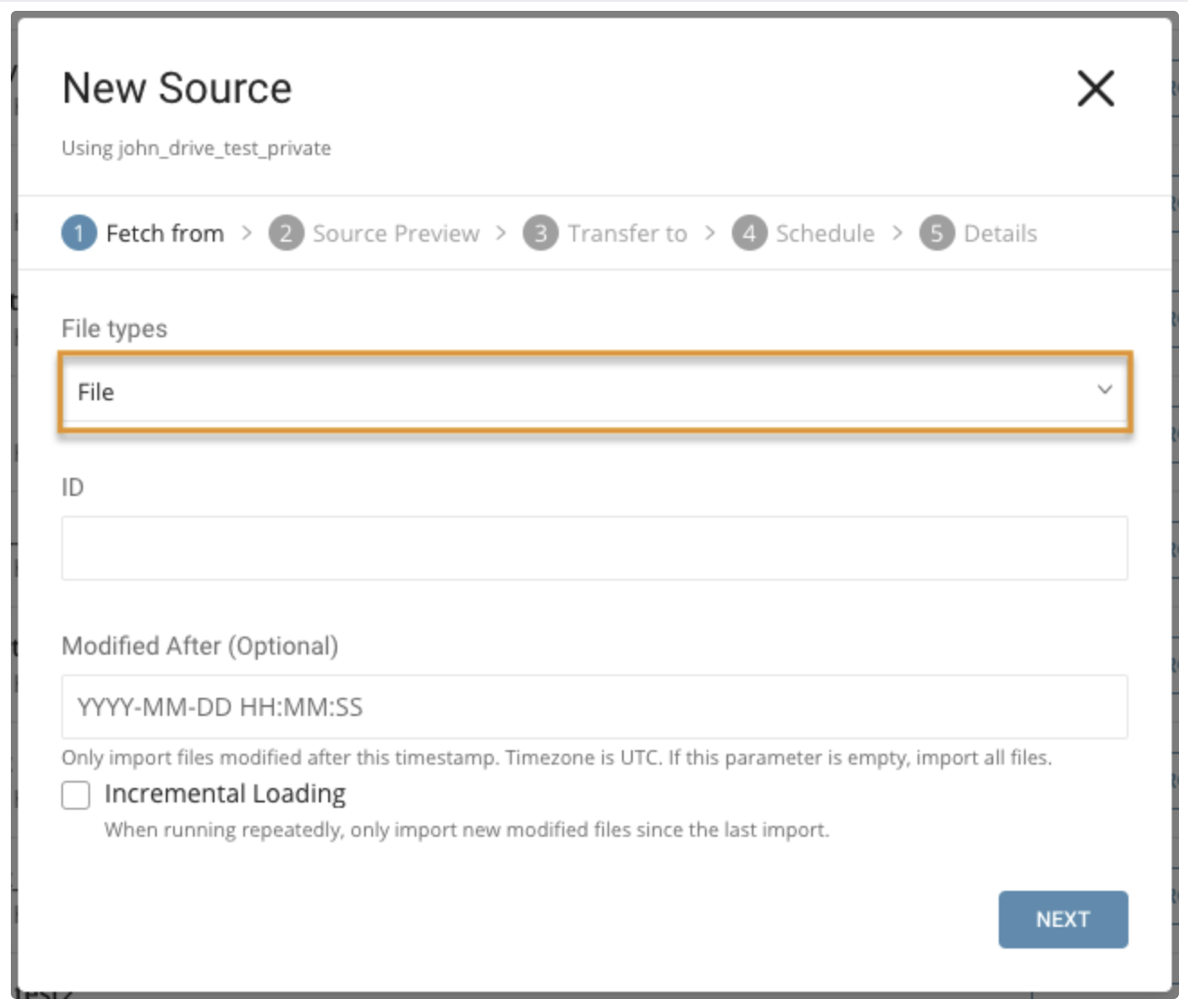1188x1008 pixels.
Task: Click the step 2 number circle
Action: [x=286, y=234]
